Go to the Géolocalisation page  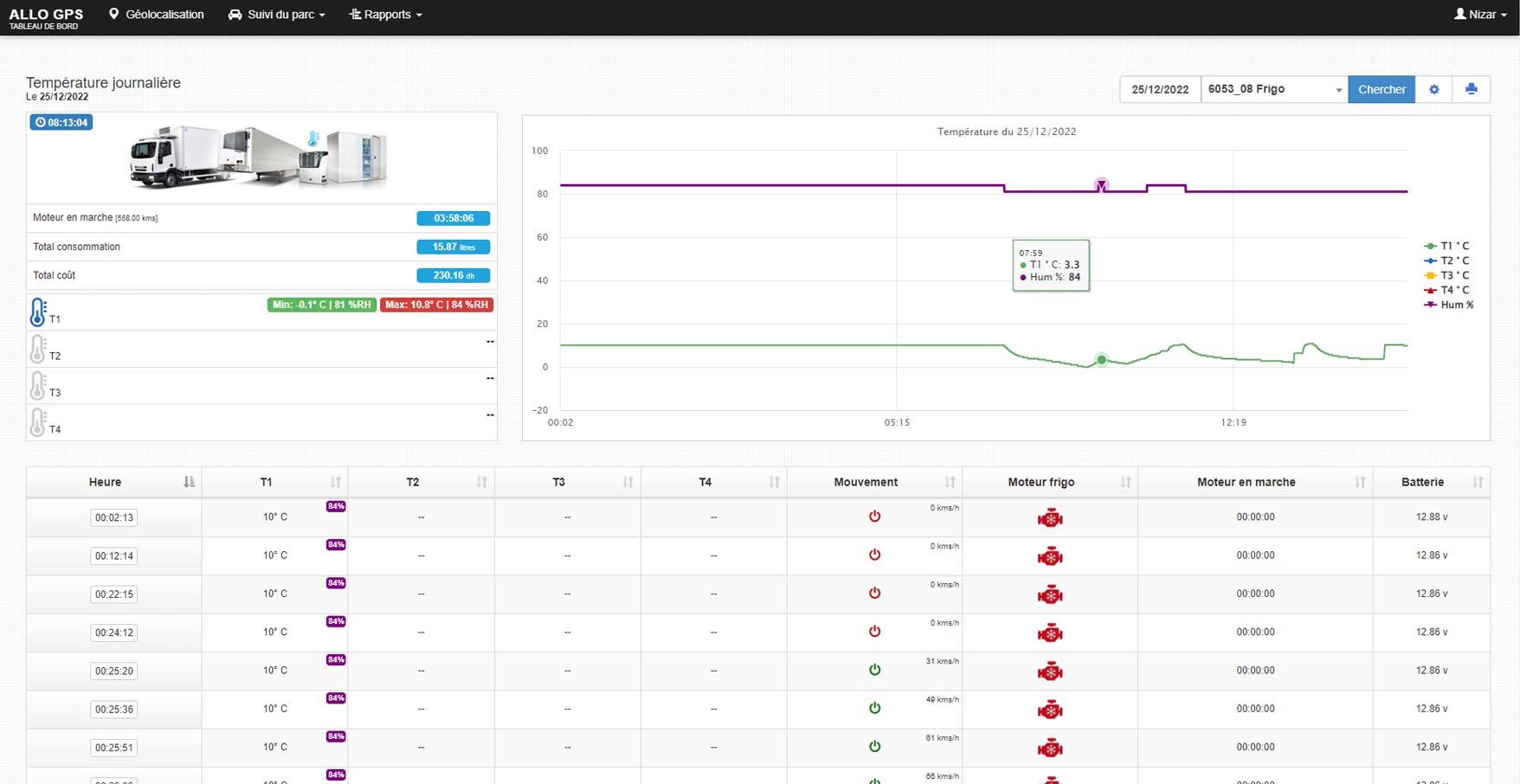[157, 15]
